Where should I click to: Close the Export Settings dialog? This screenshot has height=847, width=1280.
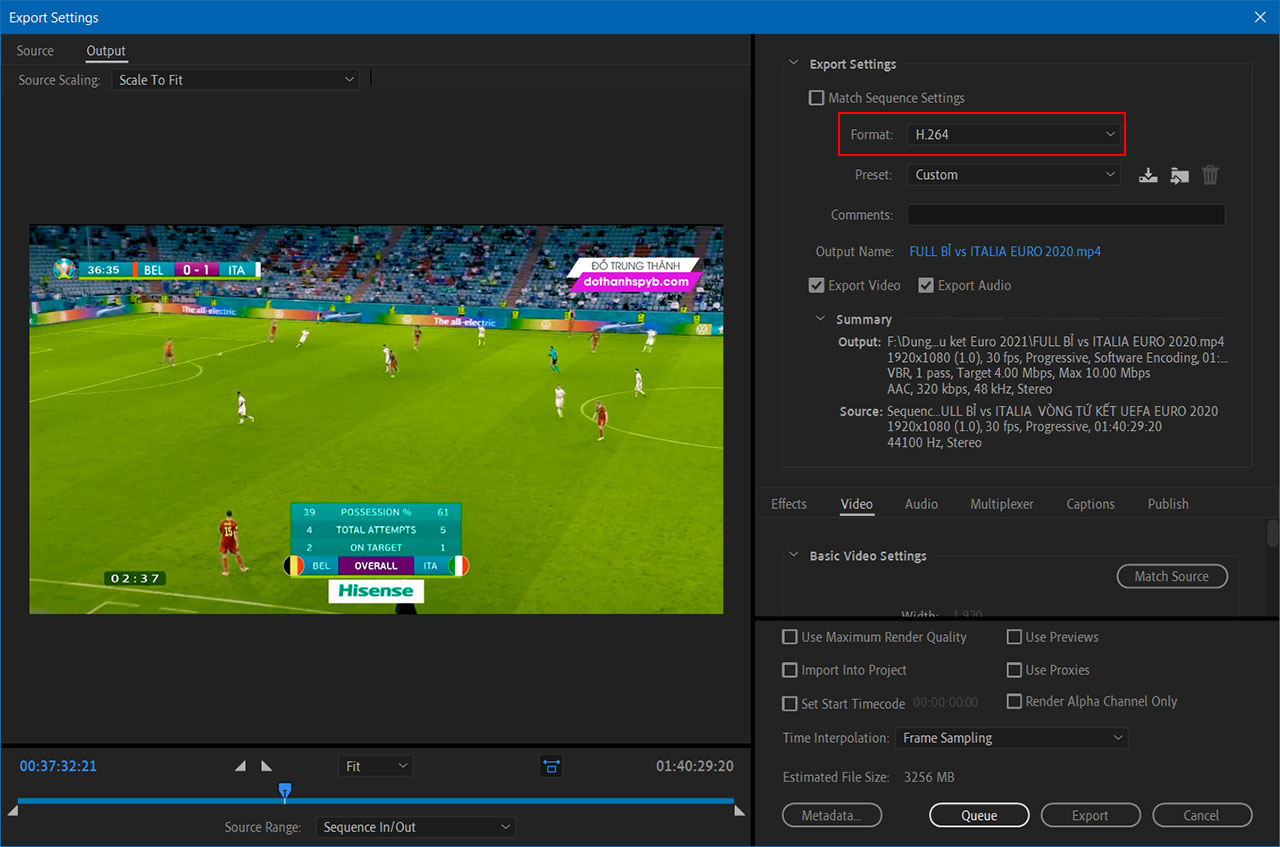[1259, 17]
